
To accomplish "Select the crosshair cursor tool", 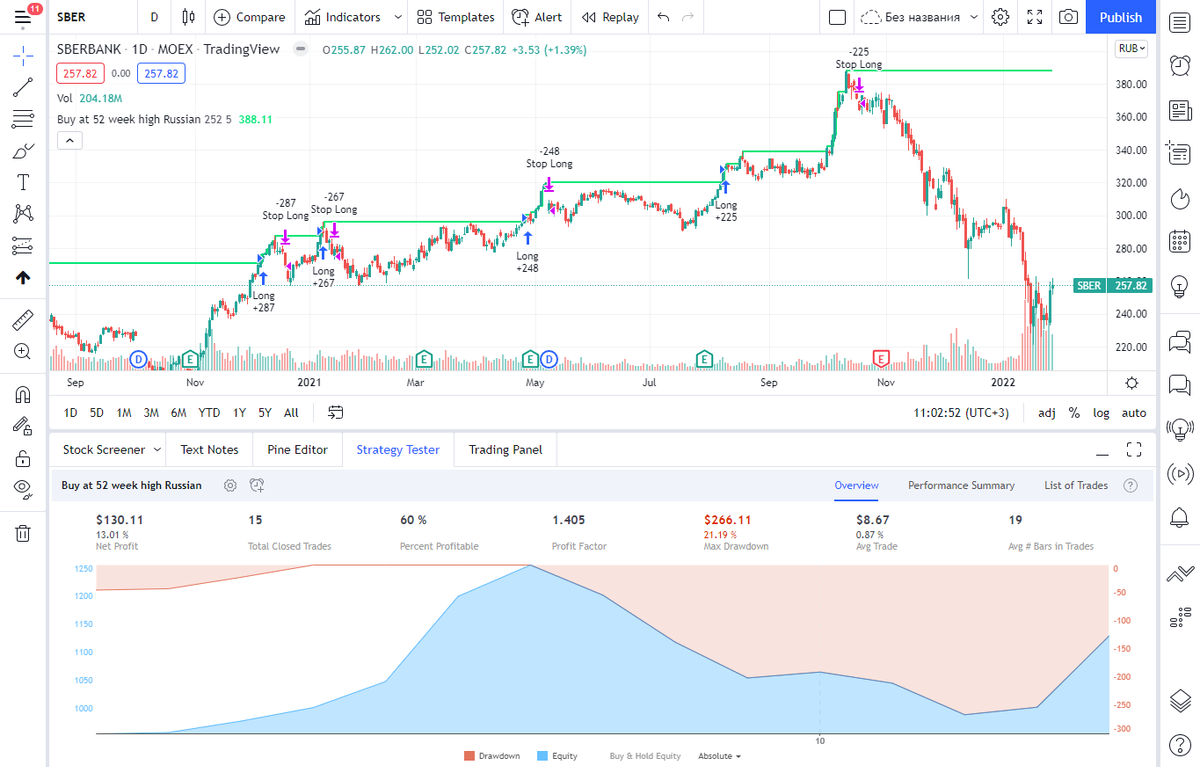I will tap(22, 55).
